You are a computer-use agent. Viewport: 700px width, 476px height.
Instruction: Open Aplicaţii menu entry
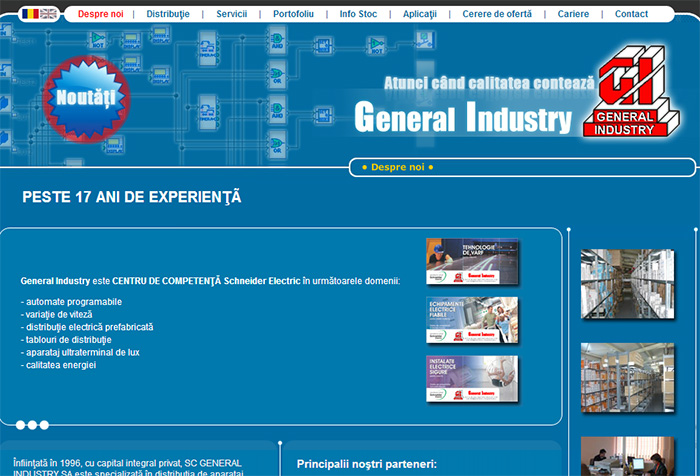420,14
